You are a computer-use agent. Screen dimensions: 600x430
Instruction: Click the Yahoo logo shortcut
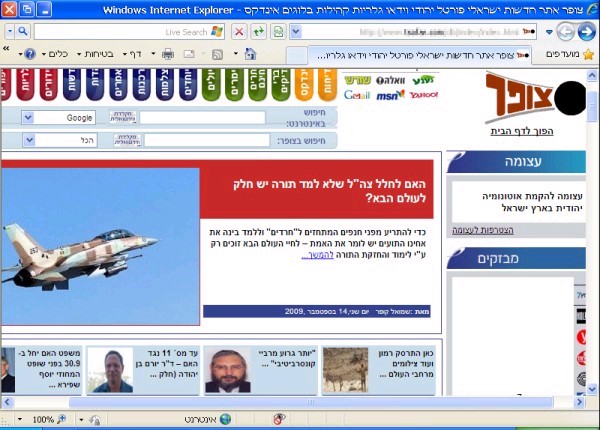pyautogui.click(x=423, y=95)
